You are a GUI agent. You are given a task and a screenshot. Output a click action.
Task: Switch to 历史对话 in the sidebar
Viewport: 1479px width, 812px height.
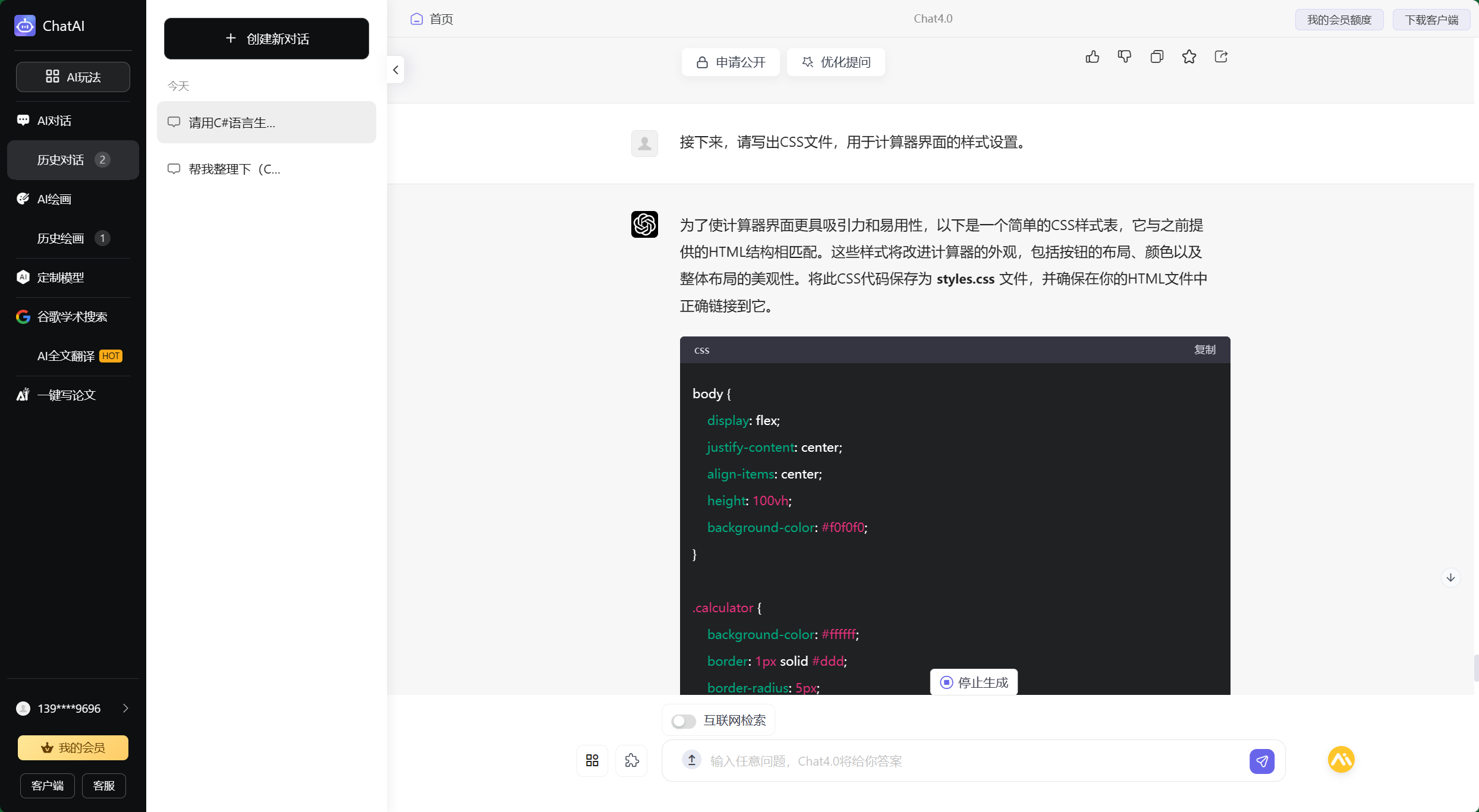click(61, 159)
